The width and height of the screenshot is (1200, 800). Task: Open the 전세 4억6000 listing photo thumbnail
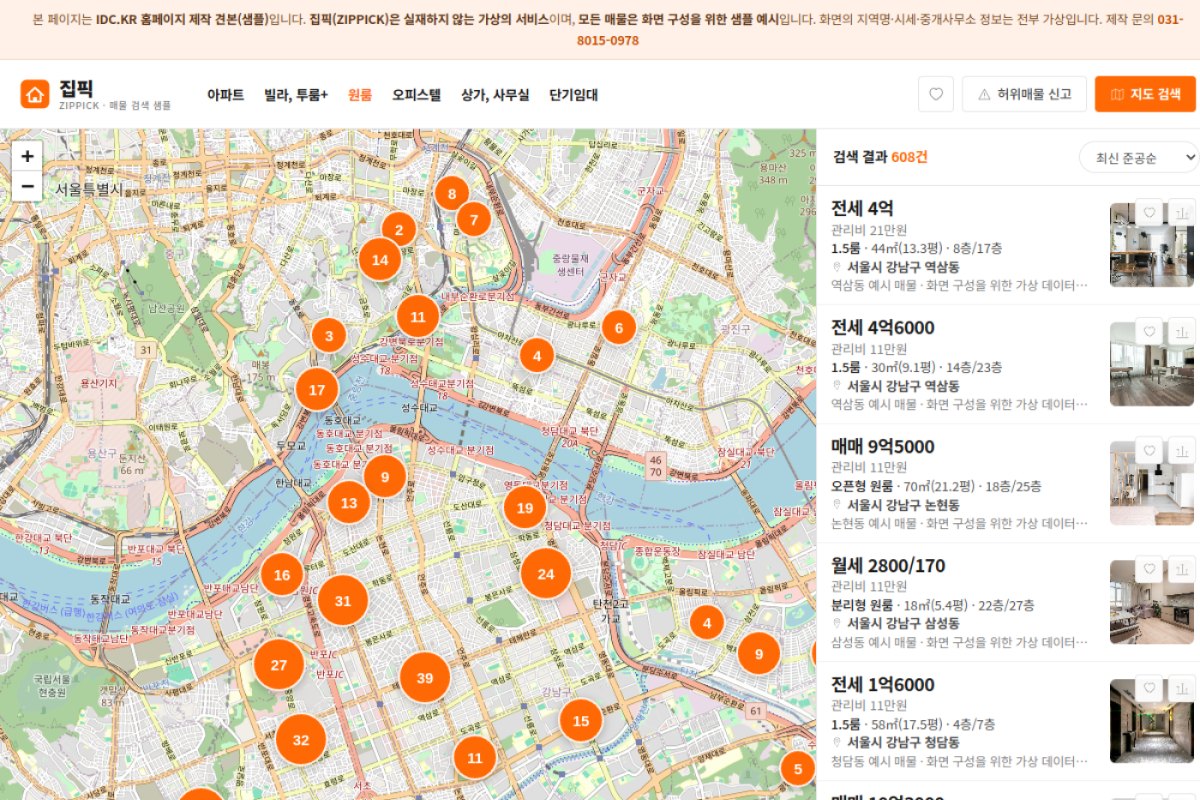pos(1152,364)
